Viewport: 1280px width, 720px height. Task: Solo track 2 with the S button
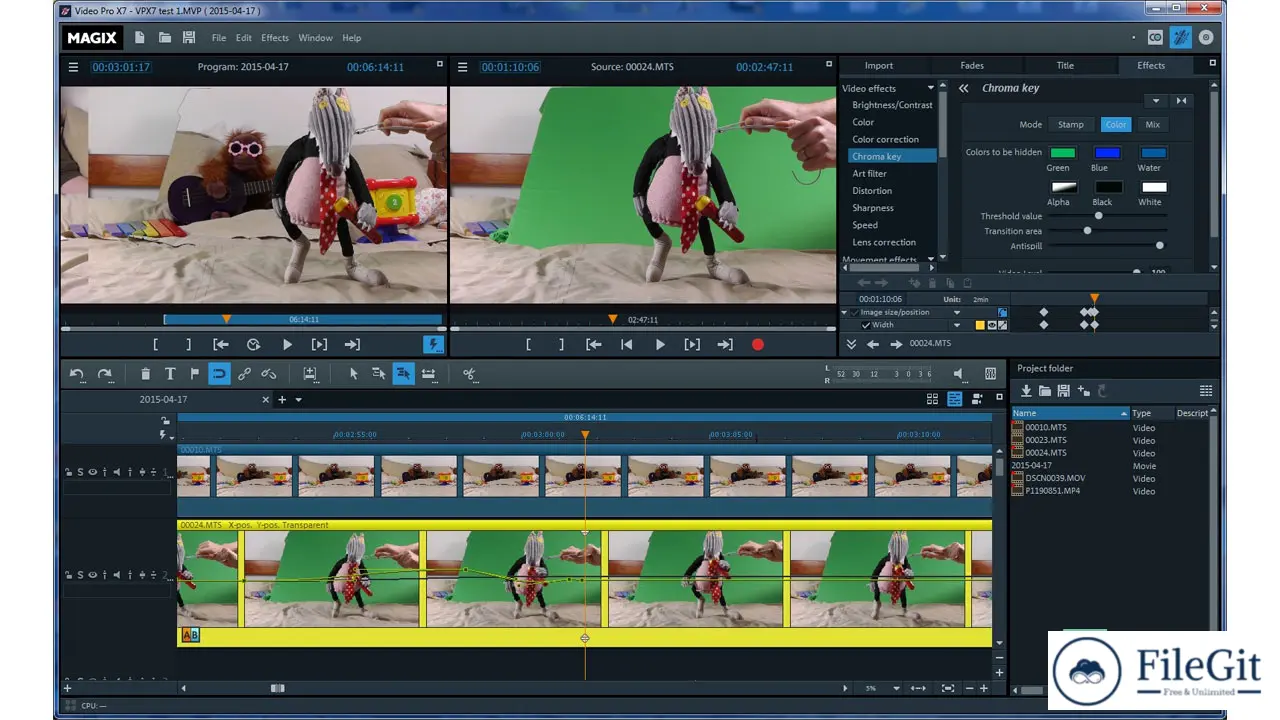click(80, 575)
